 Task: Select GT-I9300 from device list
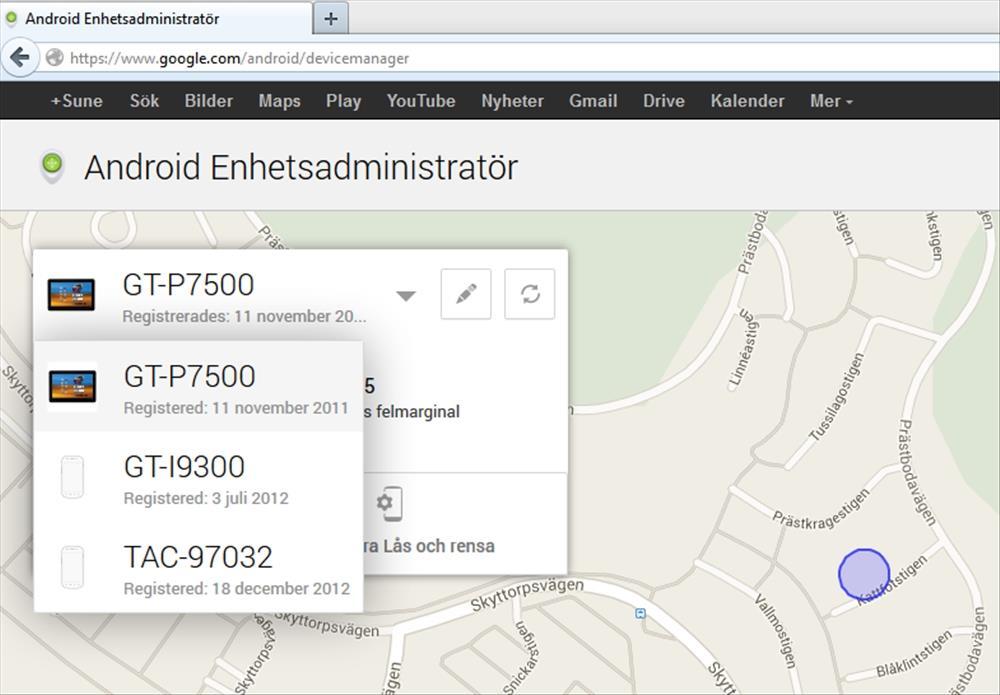(198, 477)
